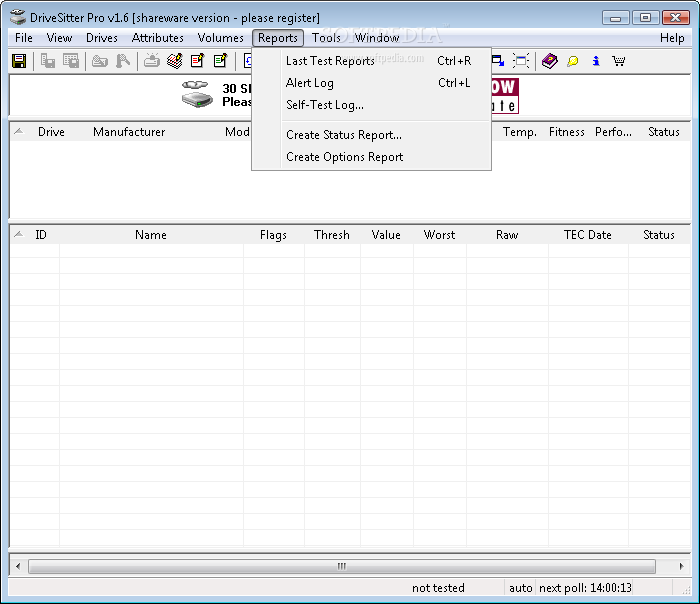Screen dimensions: 700x604
Task: Click the horizontal scrollbar right arrow
Action: point(681,566)
